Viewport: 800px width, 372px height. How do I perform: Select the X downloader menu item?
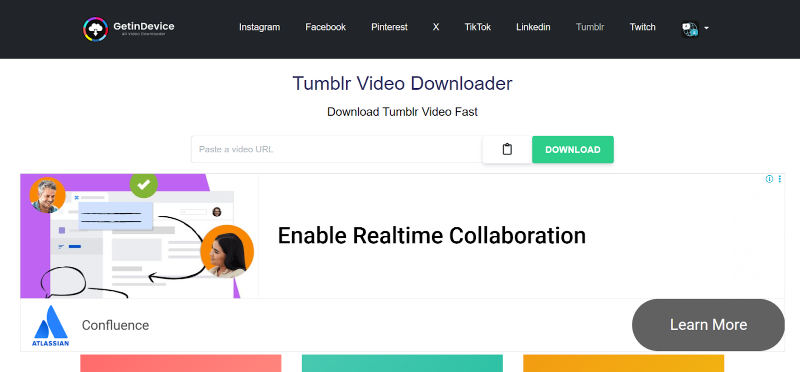tap(436, 27)
